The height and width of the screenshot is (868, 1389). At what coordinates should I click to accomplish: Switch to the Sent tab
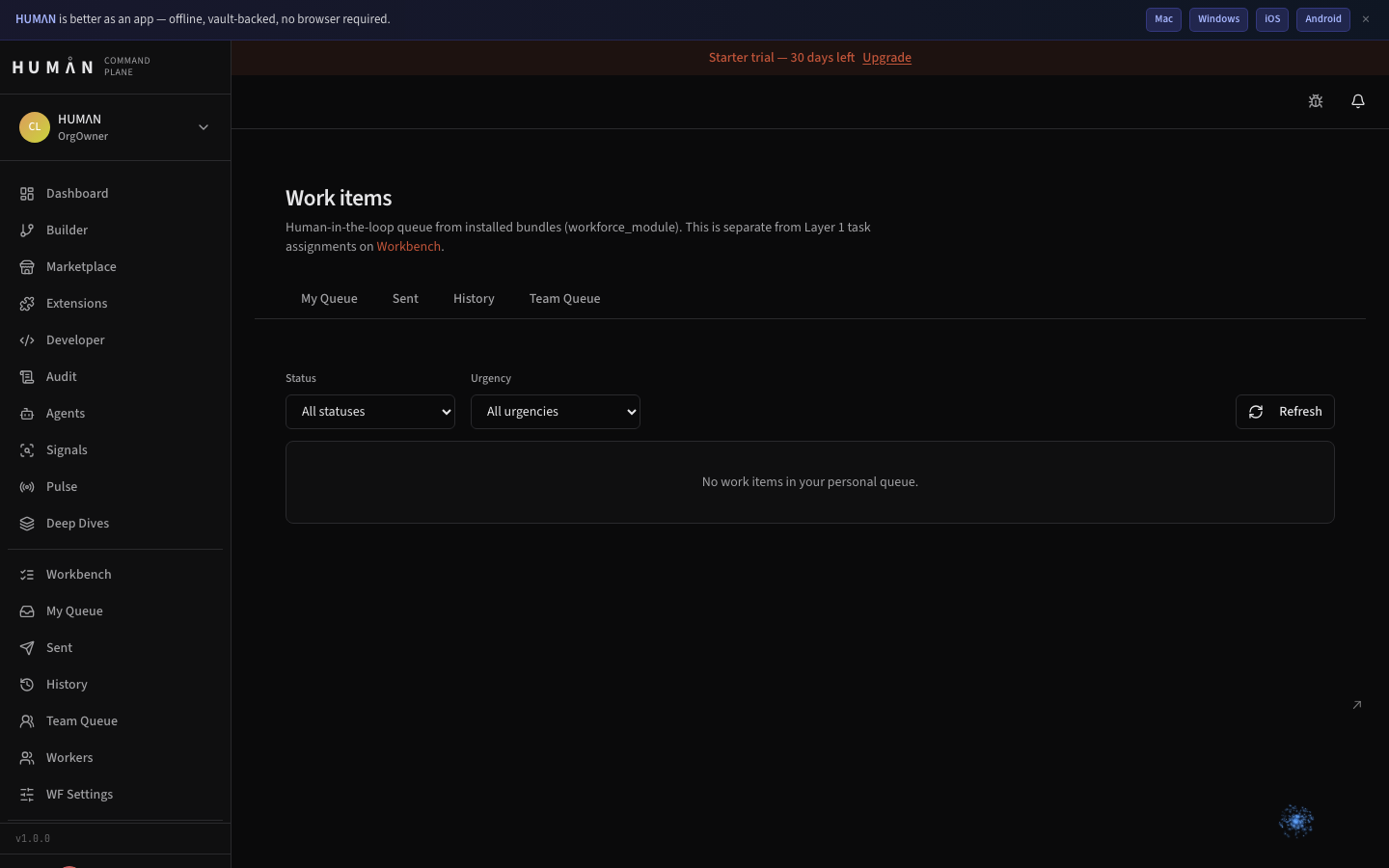pyautogui.click(x=405, y=299)
